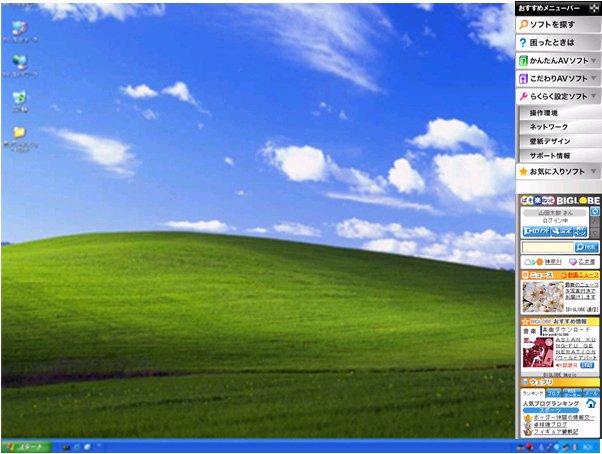Click the BIGLOBE refresh icon

[595, 211]
